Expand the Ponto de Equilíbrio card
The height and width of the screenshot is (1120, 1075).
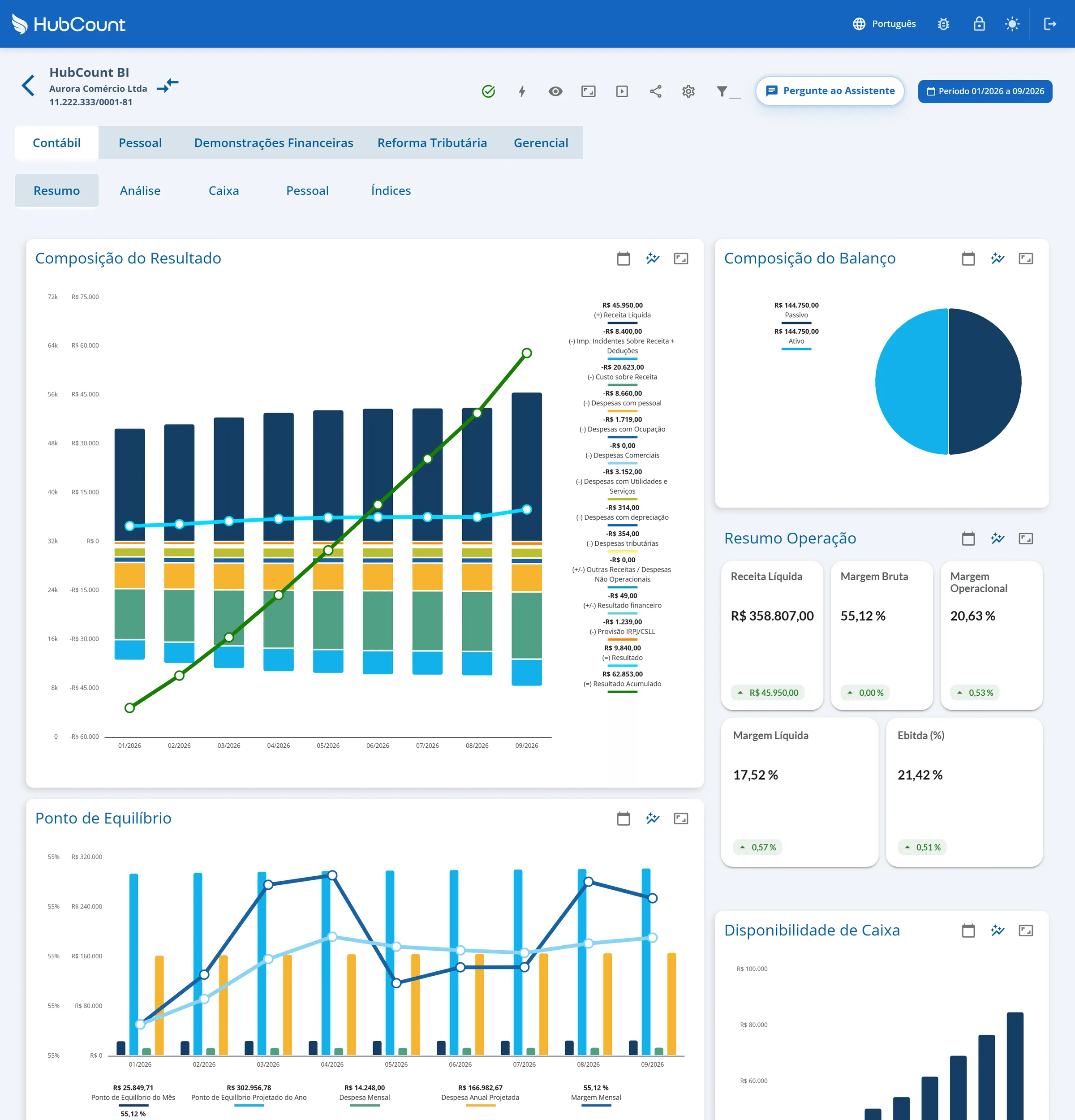[681, 818]
